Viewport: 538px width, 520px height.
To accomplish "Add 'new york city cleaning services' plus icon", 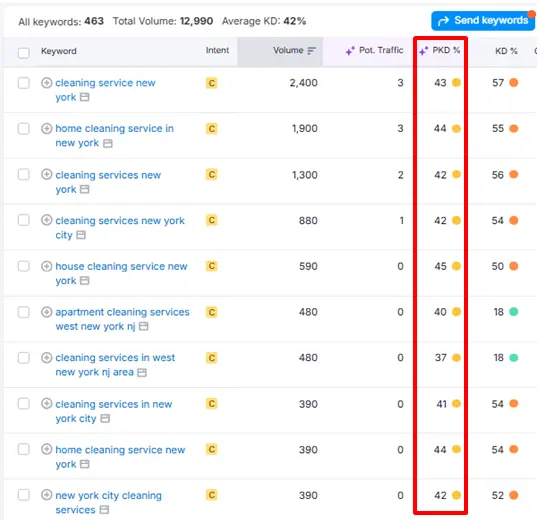I will point(46,495).
